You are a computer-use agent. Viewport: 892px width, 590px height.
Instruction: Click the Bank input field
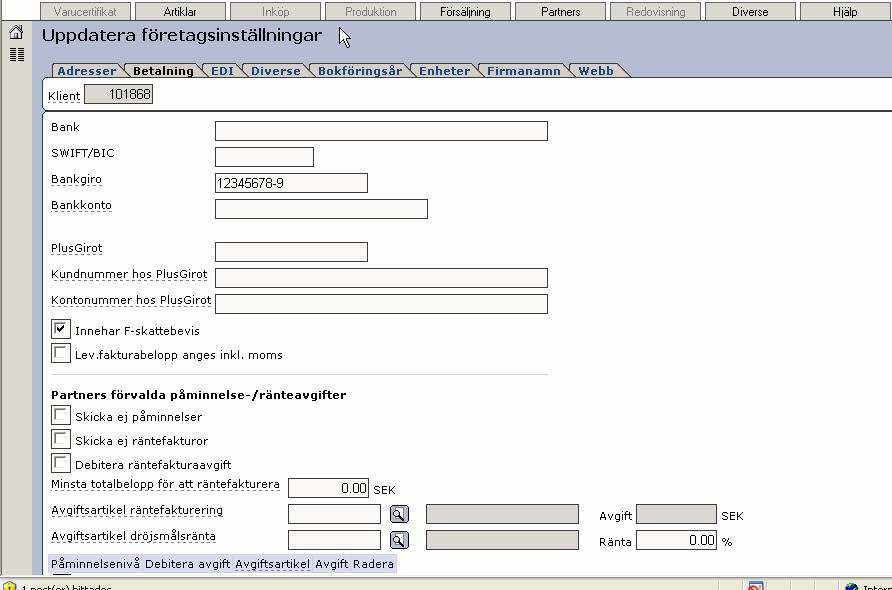click(381, 131)
